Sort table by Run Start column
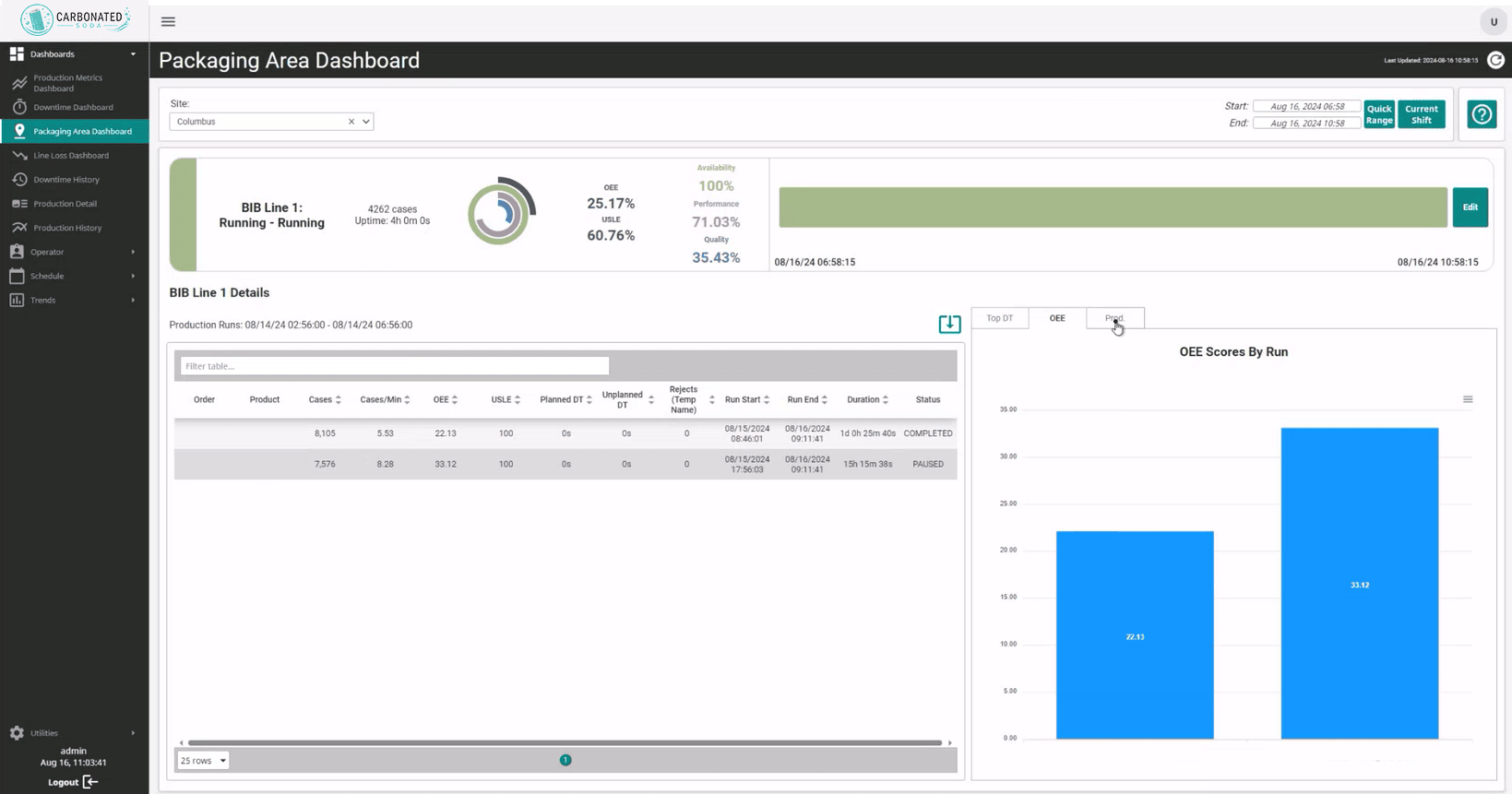The image size is (1512, 794). (x=767, y=400)
